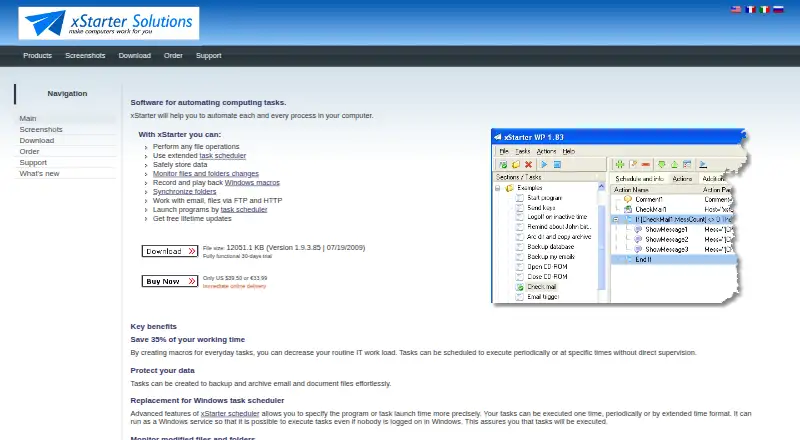
Task: Click the Buy Now button
Action: (170, 281)
